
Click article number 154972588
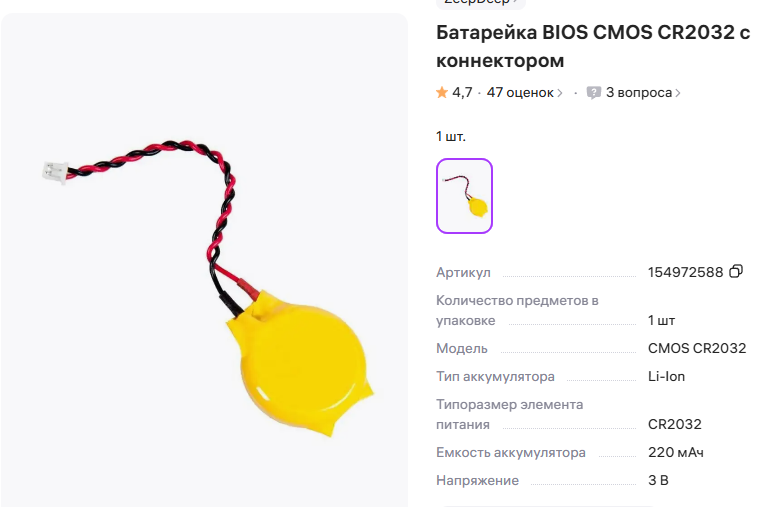point(685,272)
